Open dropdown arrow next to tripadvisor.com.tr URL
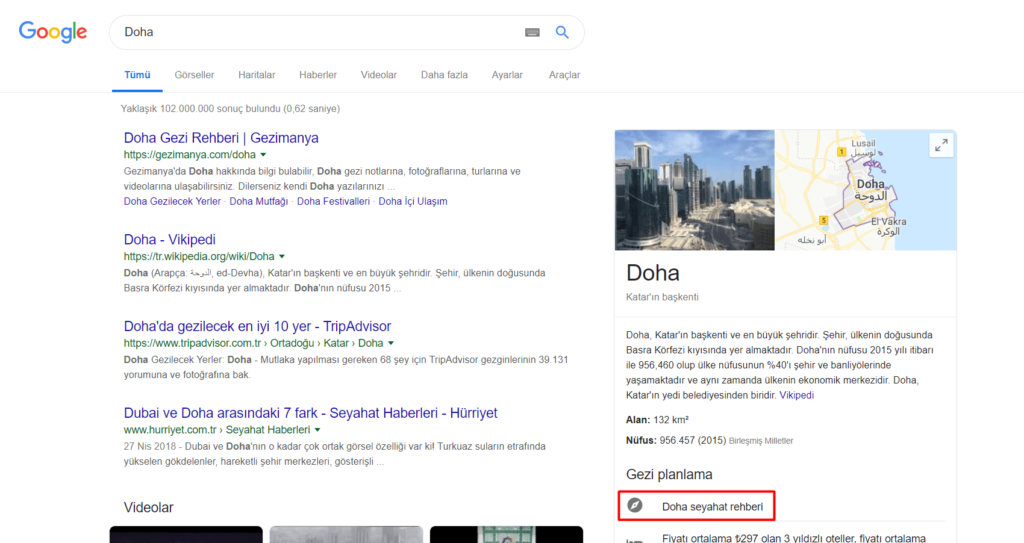This screenshot has width=1024, height=543. pos(391,343)
